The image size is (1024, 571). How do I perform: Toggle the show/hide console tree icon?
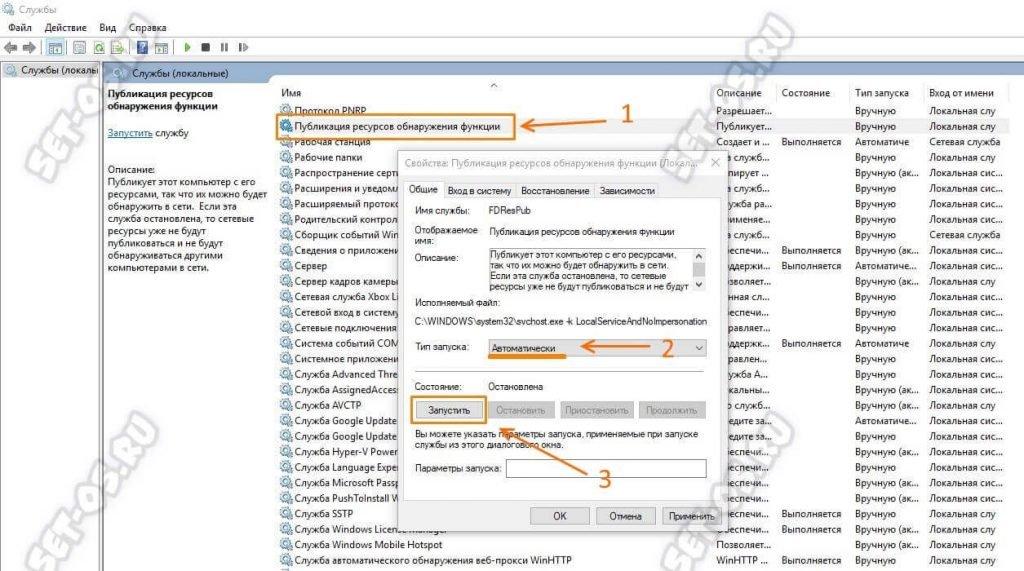[x=56, y=48]
